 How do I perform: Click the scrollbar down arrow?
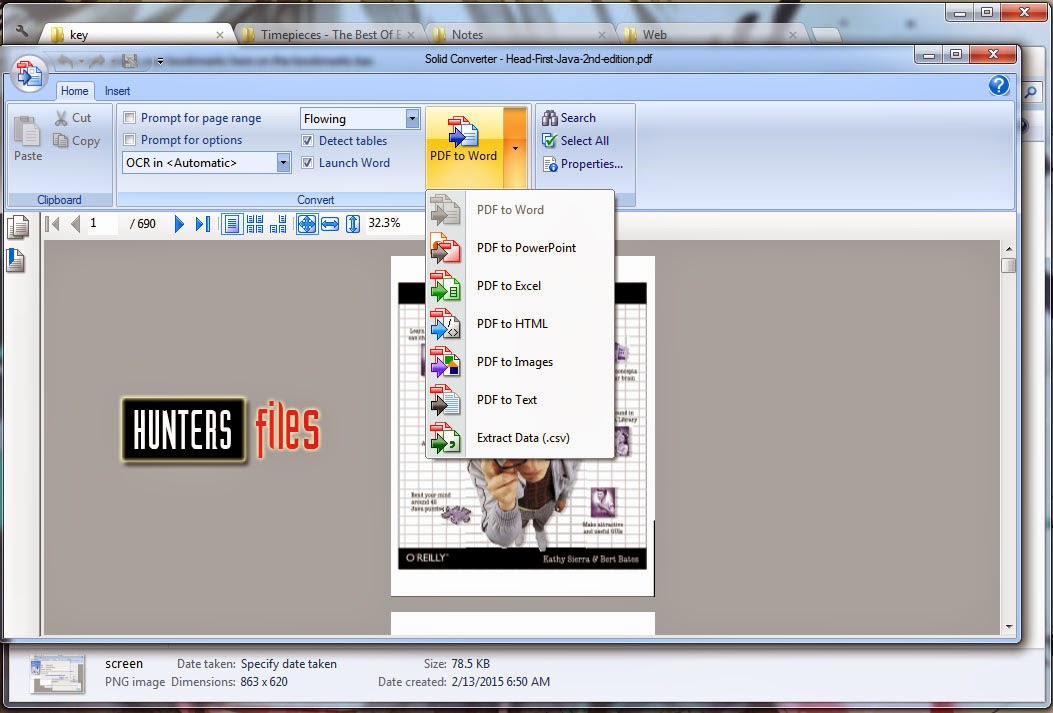point(1009,626)
